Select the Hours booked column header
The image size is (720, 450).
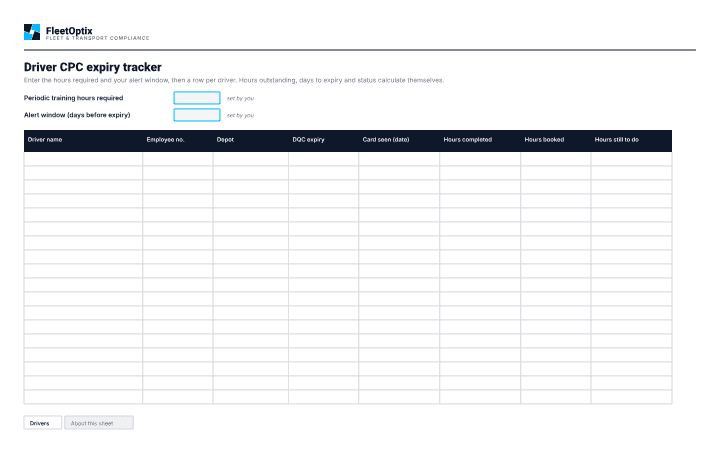(x=556, y=140)
